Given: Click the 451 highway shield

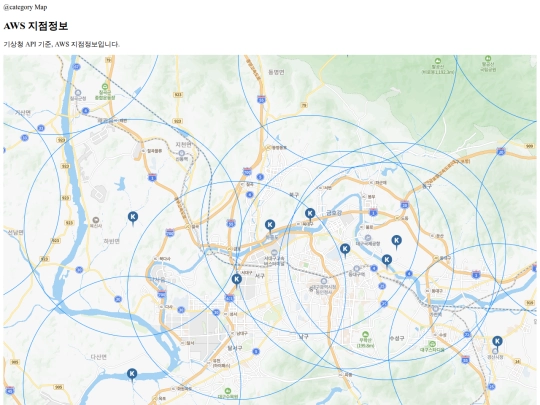Looking at the screenshot, I should point(229,298).
